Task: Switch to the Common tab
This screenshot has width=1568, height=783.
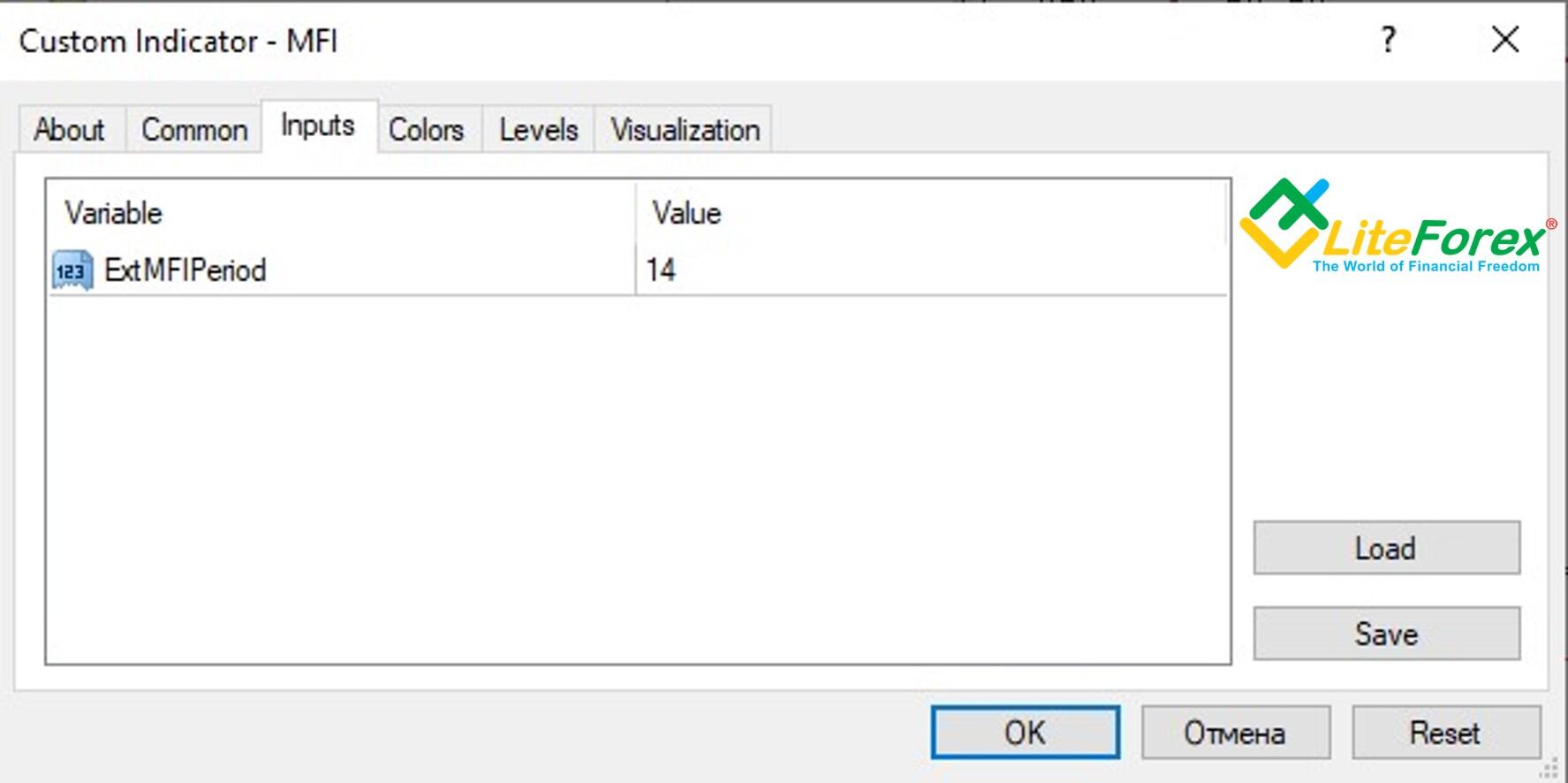Action: click(x=194, y=130)
